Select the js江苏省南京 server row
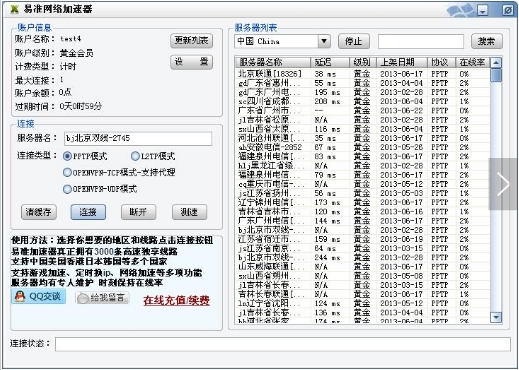This screenshot has height=370, width=519. tap(363, 248)
